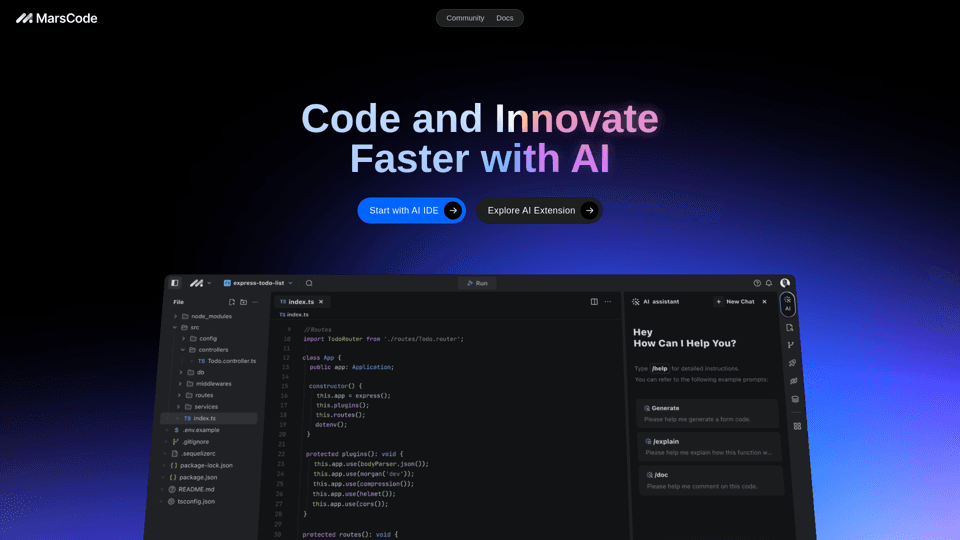Expand the dropdown arrow beside IDE MarsCode logo

[x=209, y=283]
